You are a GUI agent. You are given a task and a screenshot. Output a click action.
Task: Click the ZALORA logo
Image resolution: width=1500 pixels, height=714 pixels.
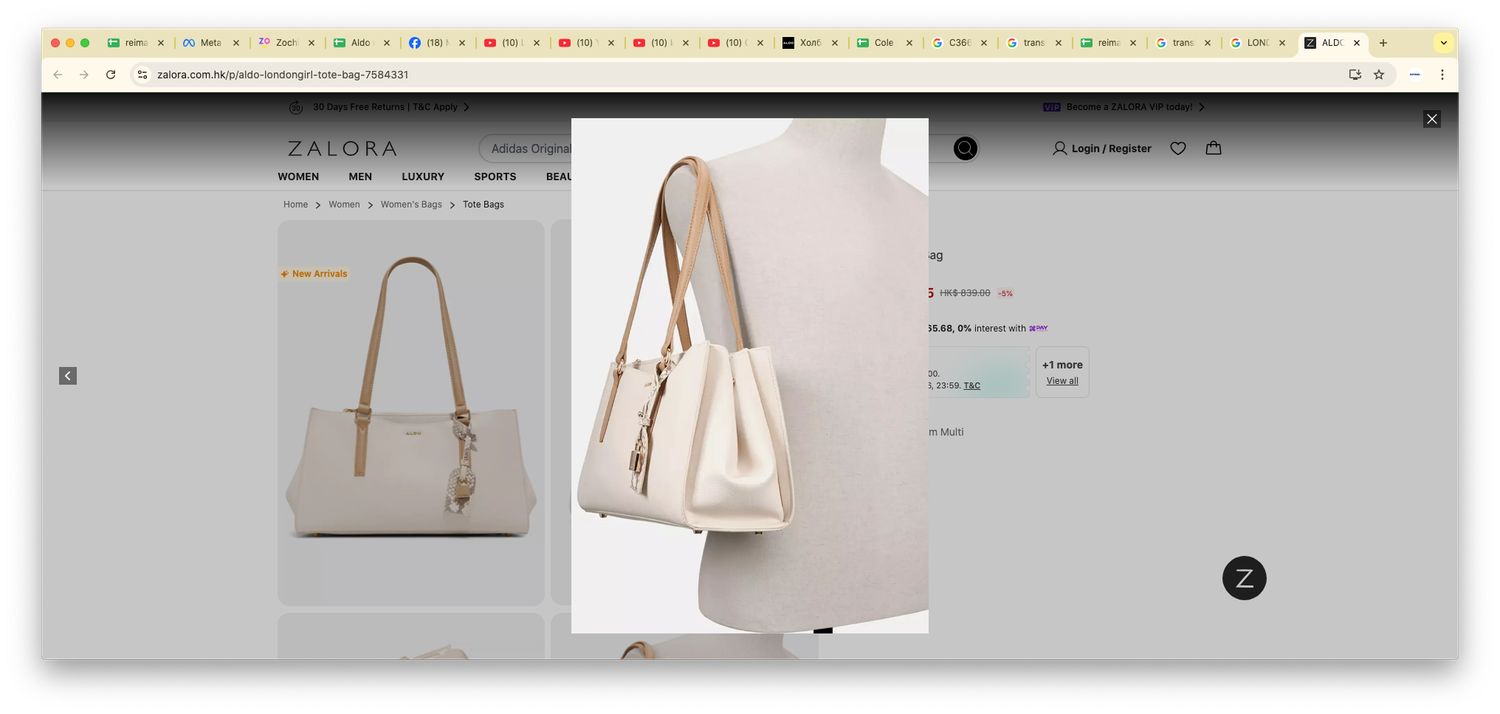342,148
